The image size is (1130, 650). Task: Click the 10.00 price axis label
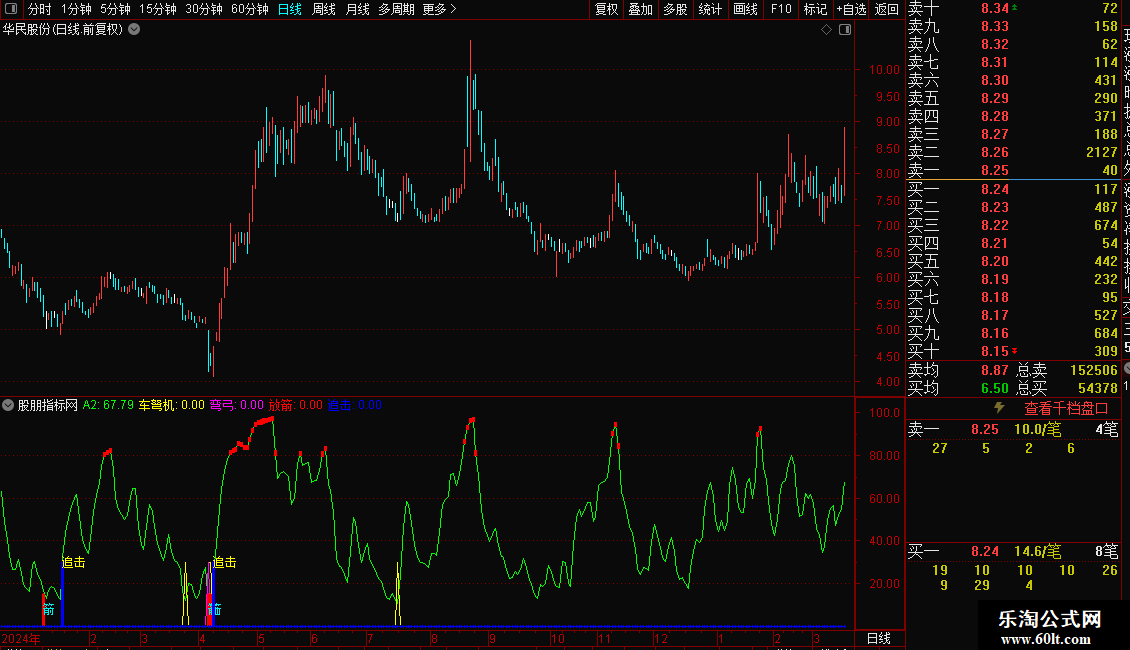[x=884, y=70]
